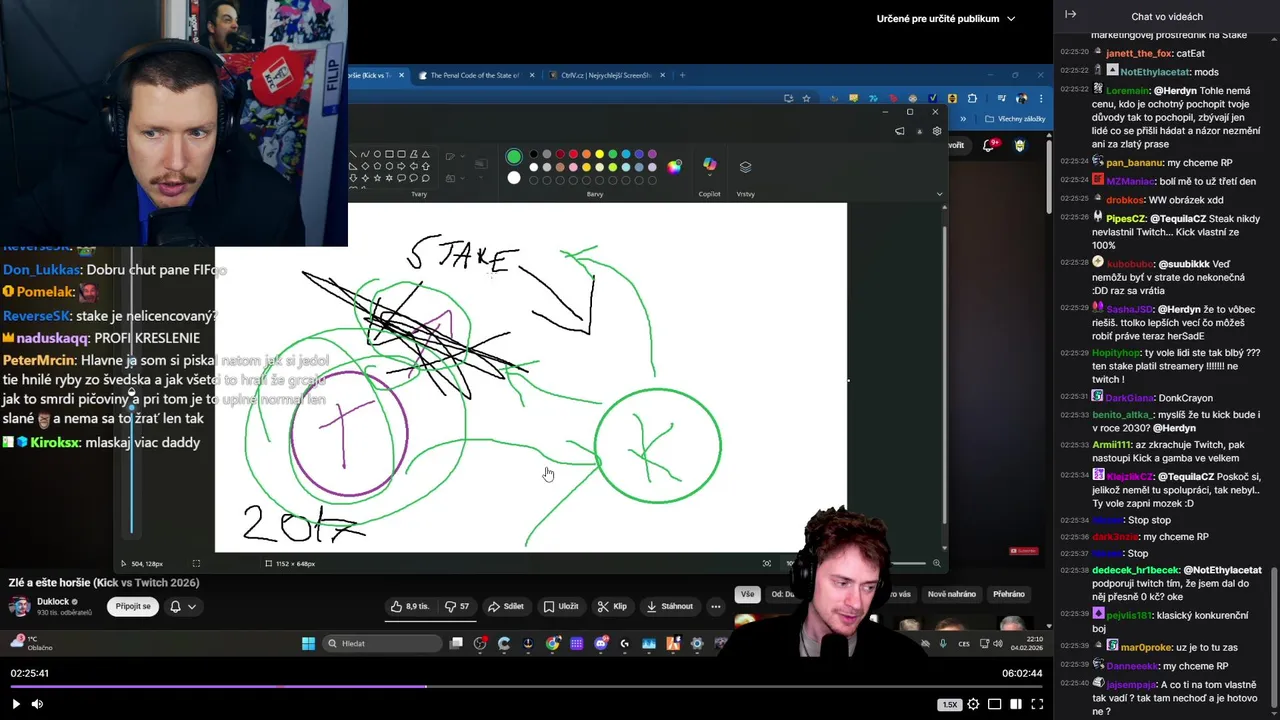The image size is (1280, 720).
Task: Select the right arrow shape in Paint
Action: (401, 166)
